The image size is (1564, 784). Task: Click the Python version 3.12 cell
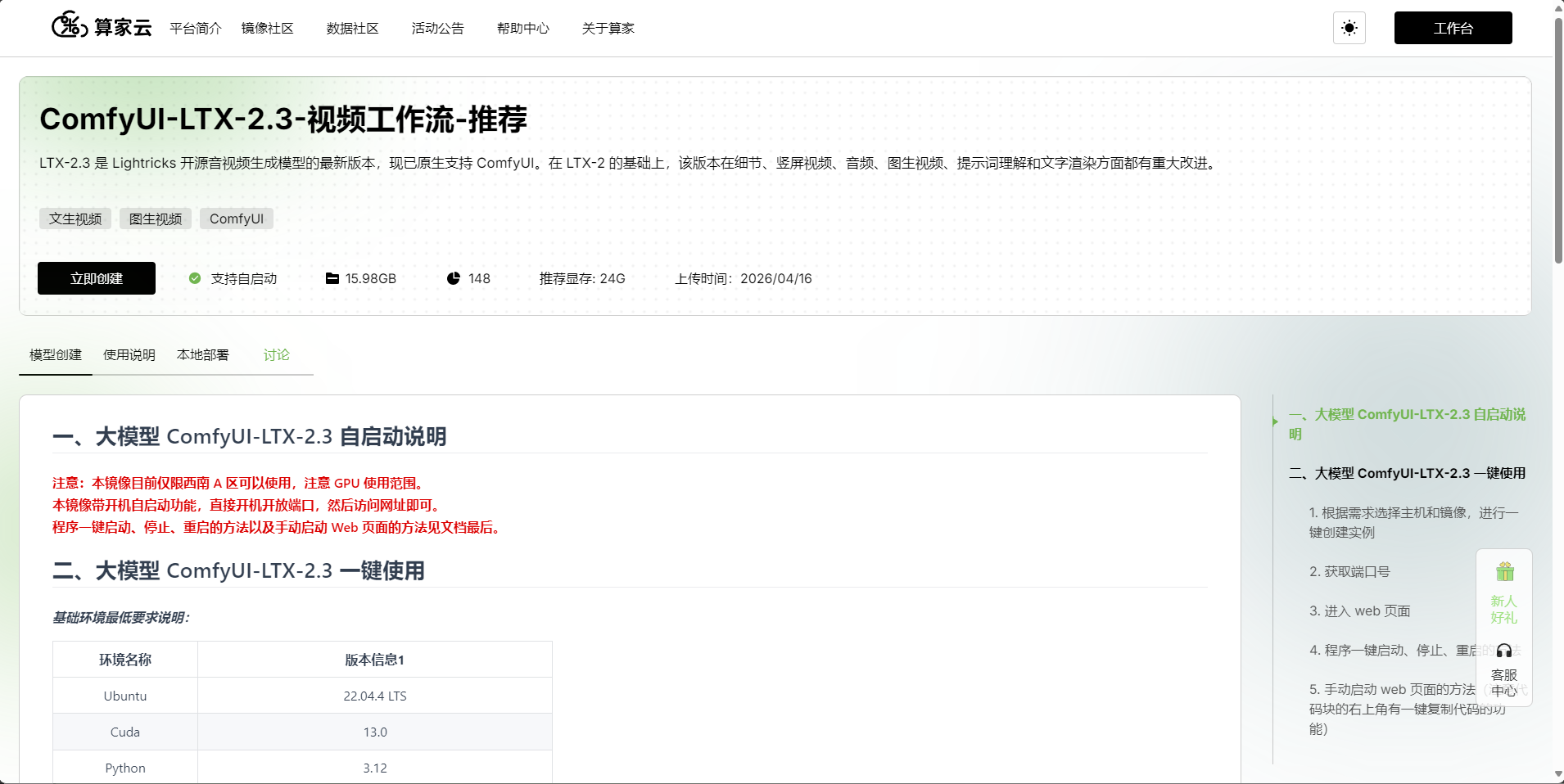pos(375,768)
